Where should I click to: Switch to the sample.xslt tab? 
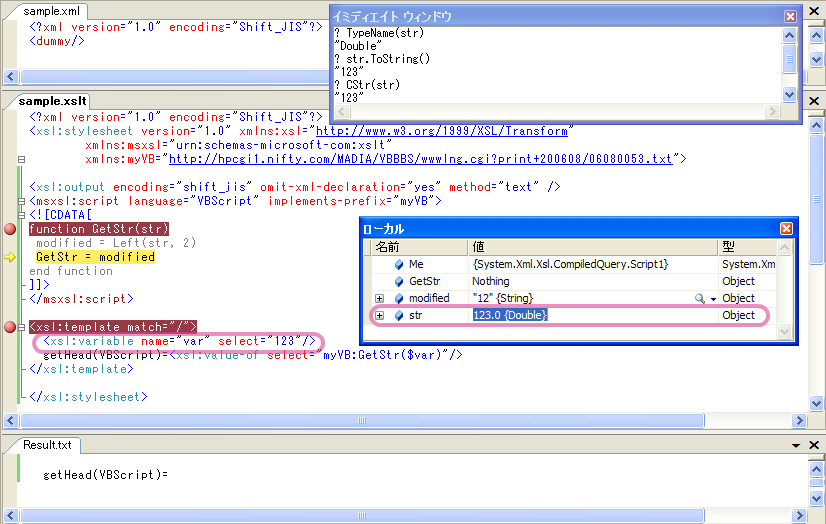pos(53,101)
